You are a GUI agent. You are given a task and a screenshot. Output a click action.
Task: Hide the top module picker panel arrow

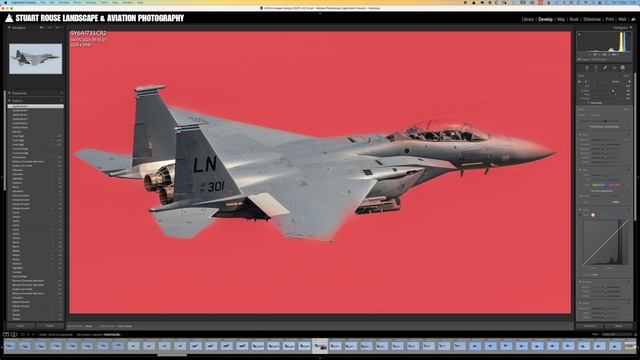coord(320,13)
